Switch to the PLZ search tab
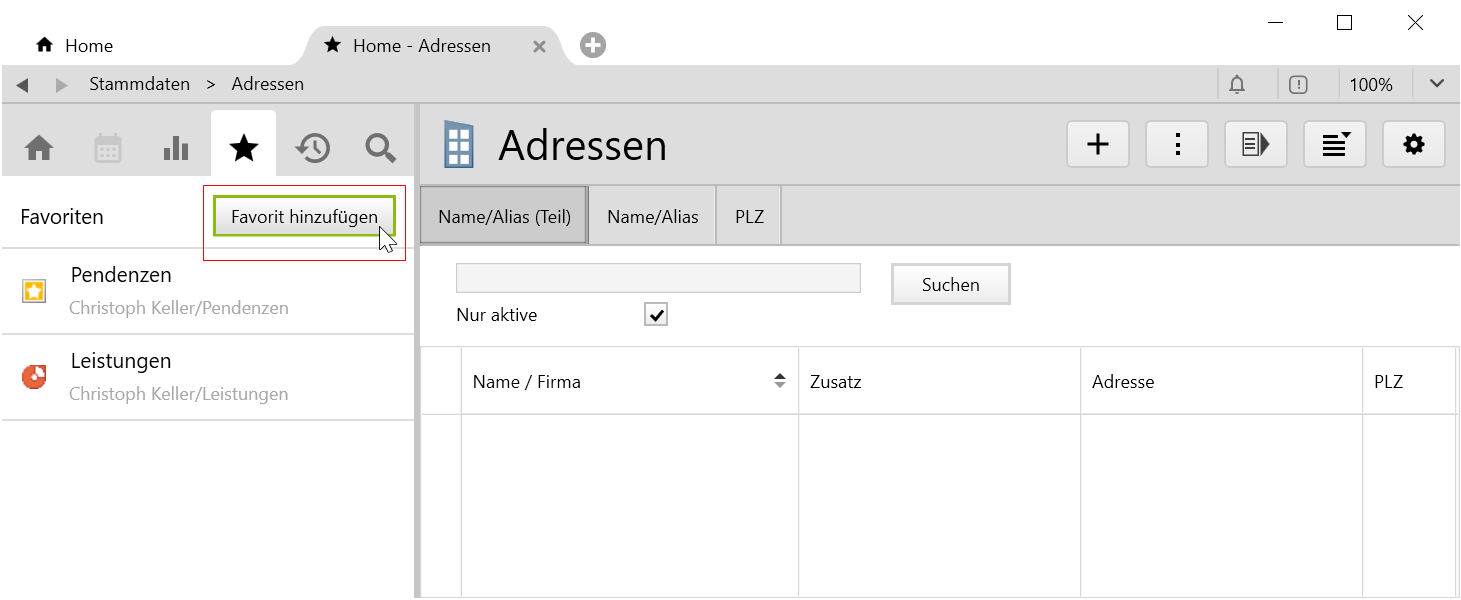Image resolution: width=1461 pixels, height=600 pixels. (749, 216)
